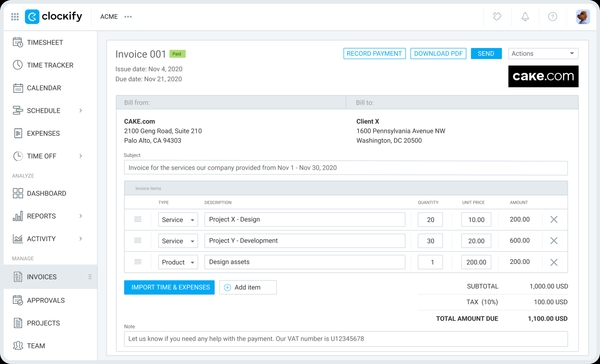Click the Calendar sidebar icon
Viewport: 600px width, 364px height.
[18, 88]
